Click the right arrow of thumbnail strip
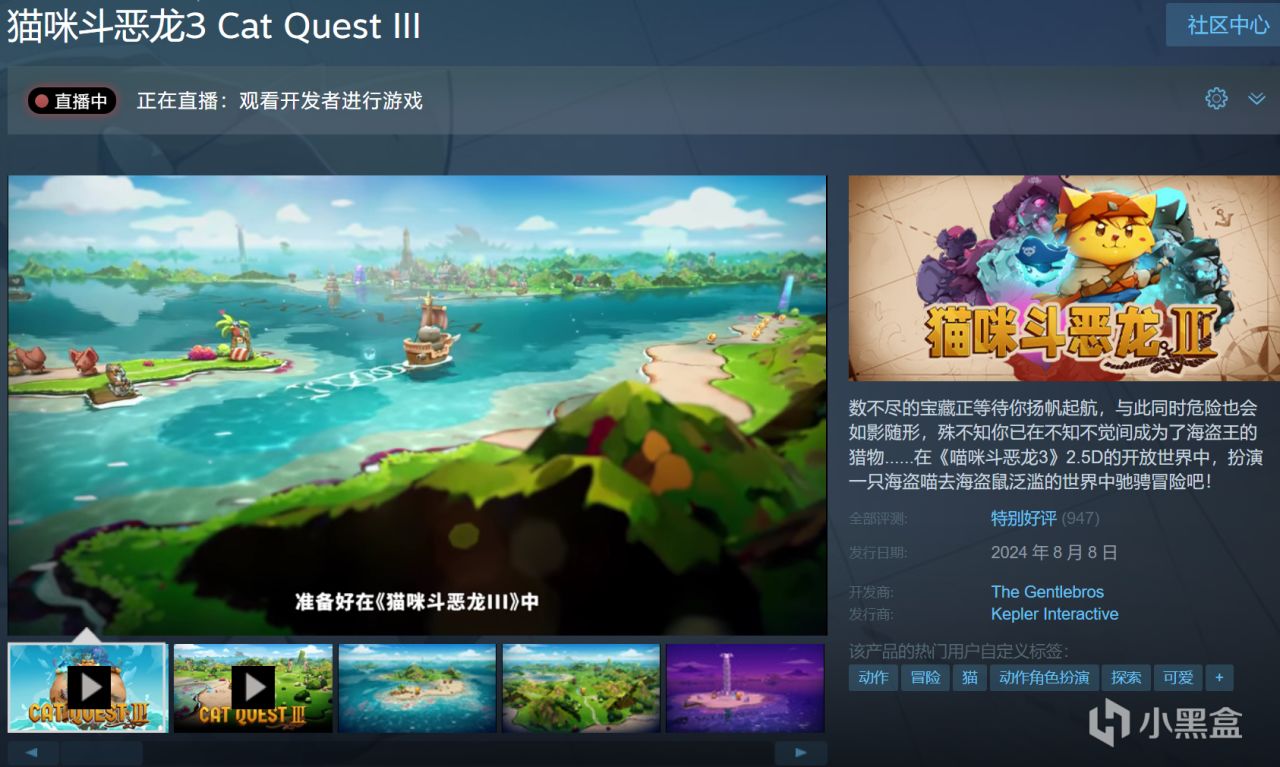The image size is (1280, 767). [801, 752]
